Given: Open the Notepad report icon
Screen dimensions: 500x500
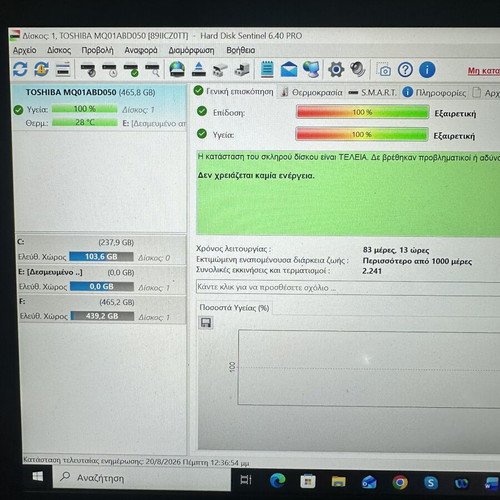Looking at the screenshot, I should tap(267, 69).
